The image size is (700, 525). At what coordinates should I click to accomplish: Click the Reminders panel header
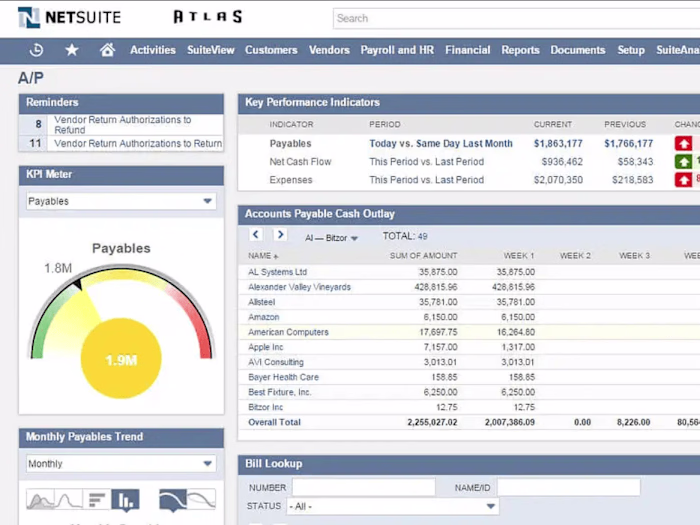click(121, 103)
